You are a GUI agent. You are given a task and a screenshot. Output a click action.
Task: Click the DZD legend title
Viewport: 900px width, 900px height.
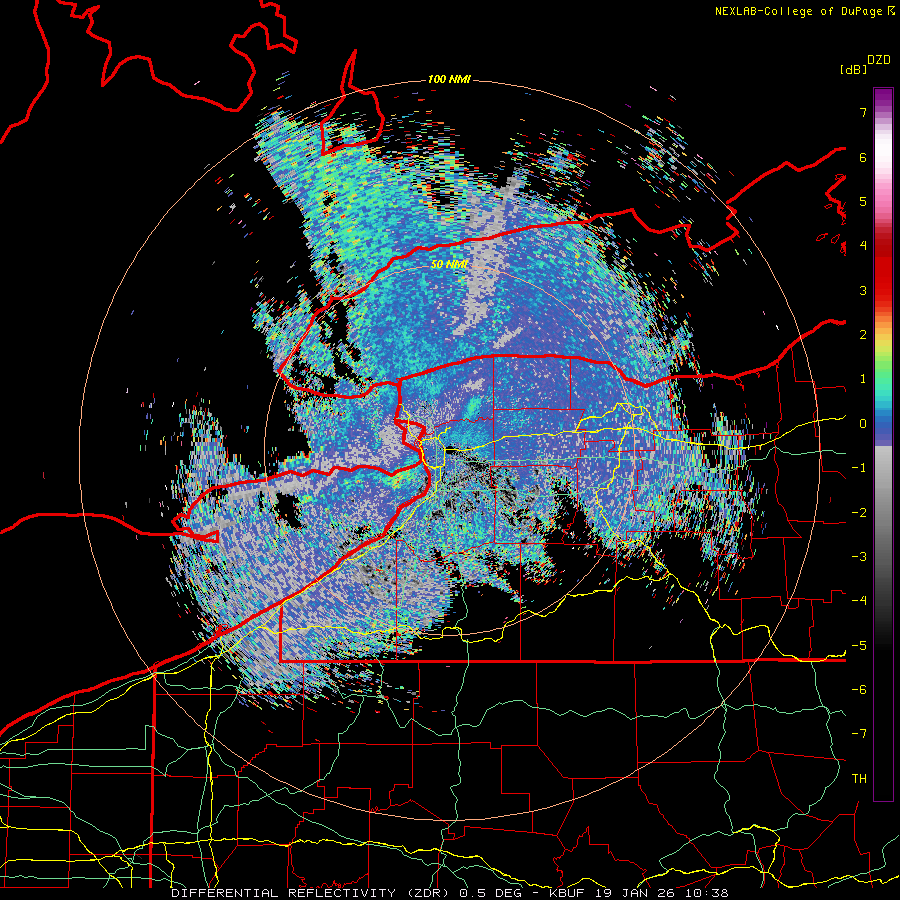click(879, 60)
